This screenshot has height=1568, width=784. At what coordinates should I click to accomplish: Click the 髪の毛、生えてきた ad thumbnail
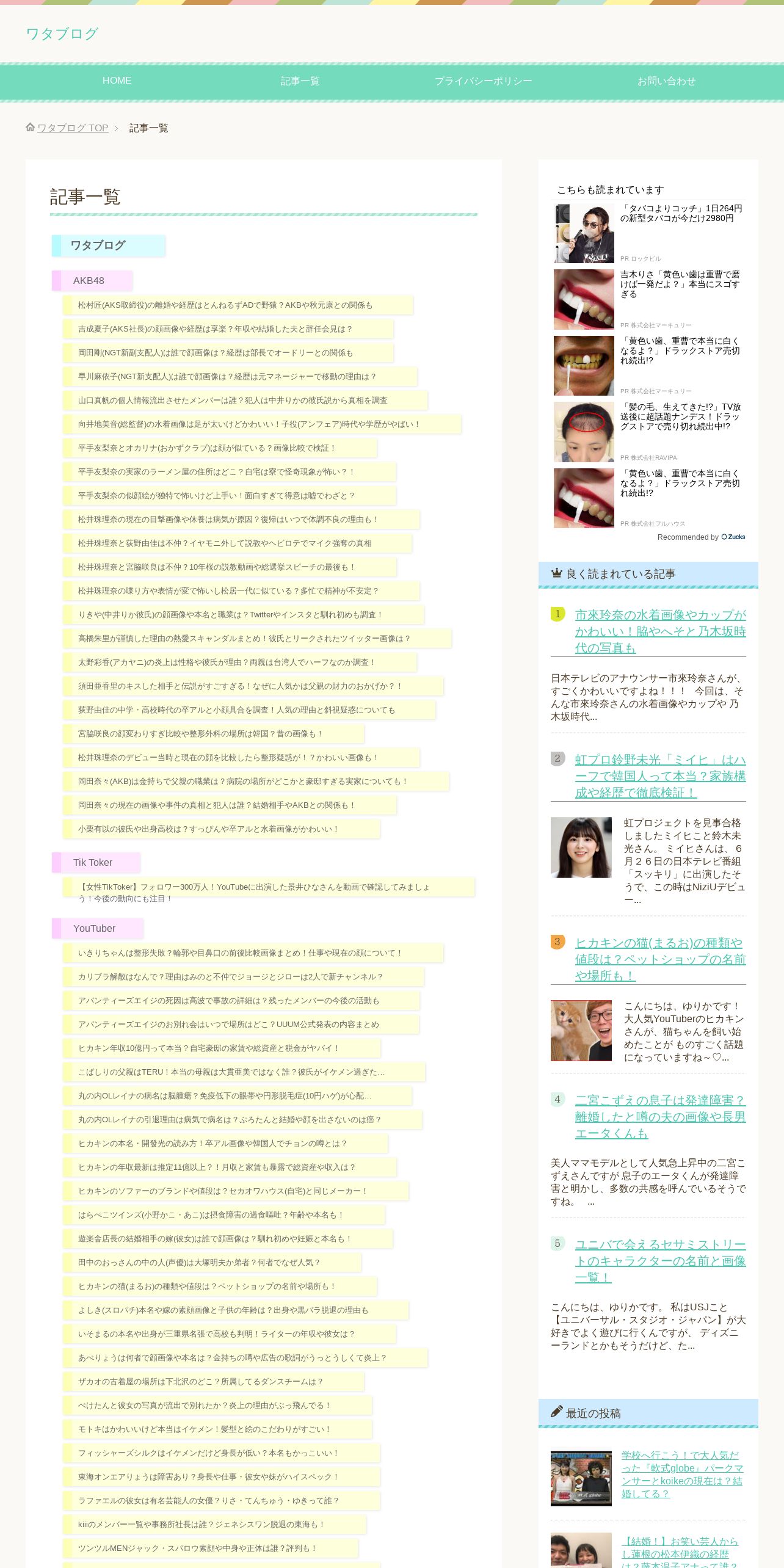pos(584,432)
